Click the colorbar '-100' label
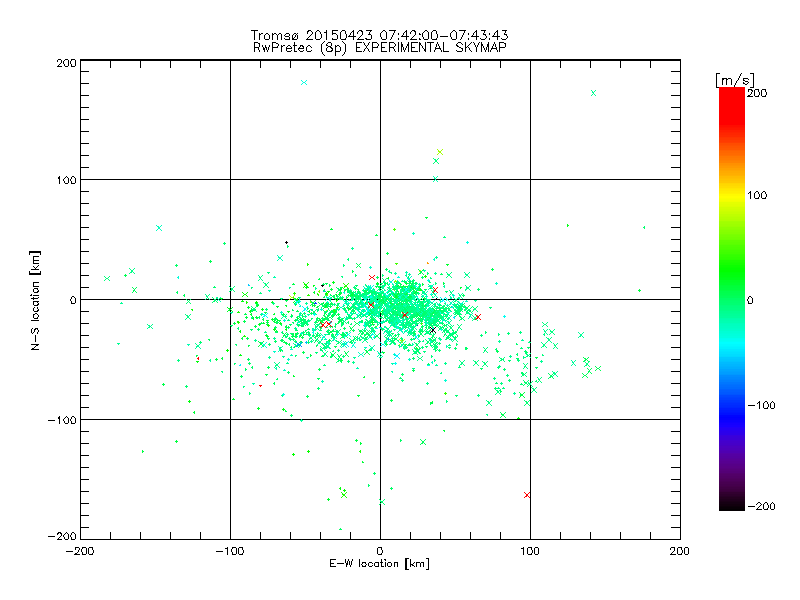This screenshot has height=600, width=800. 762,405
